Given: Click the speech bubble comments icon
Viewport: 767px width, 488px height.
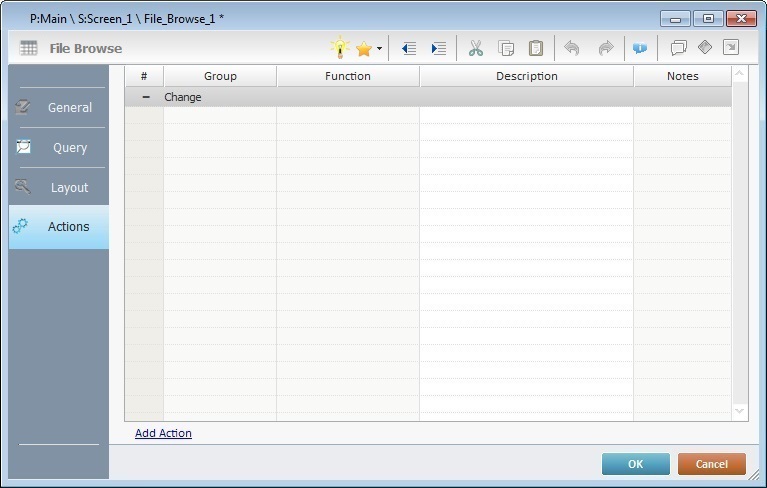Looking at the screenshot, I should (x=678, y=48).
